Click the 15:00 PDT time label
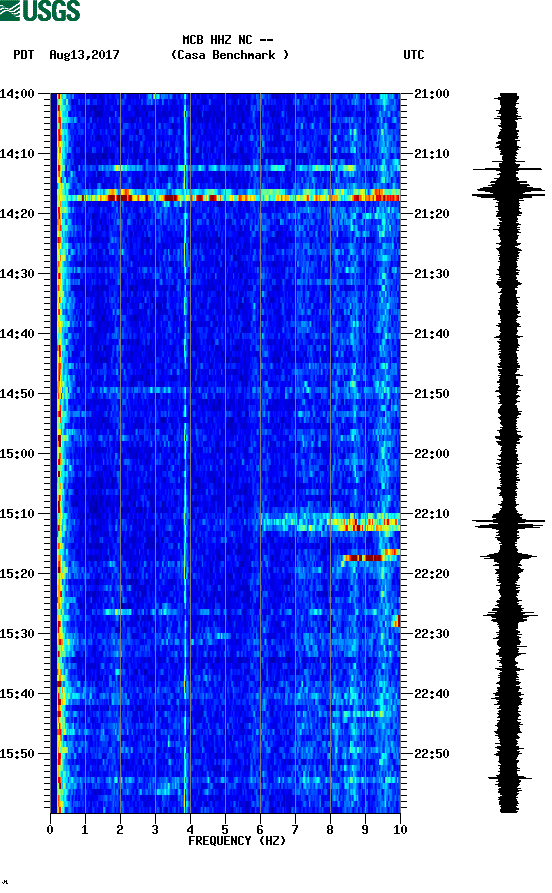The width and height of the screenshot is (552, 893). [17, 454]
